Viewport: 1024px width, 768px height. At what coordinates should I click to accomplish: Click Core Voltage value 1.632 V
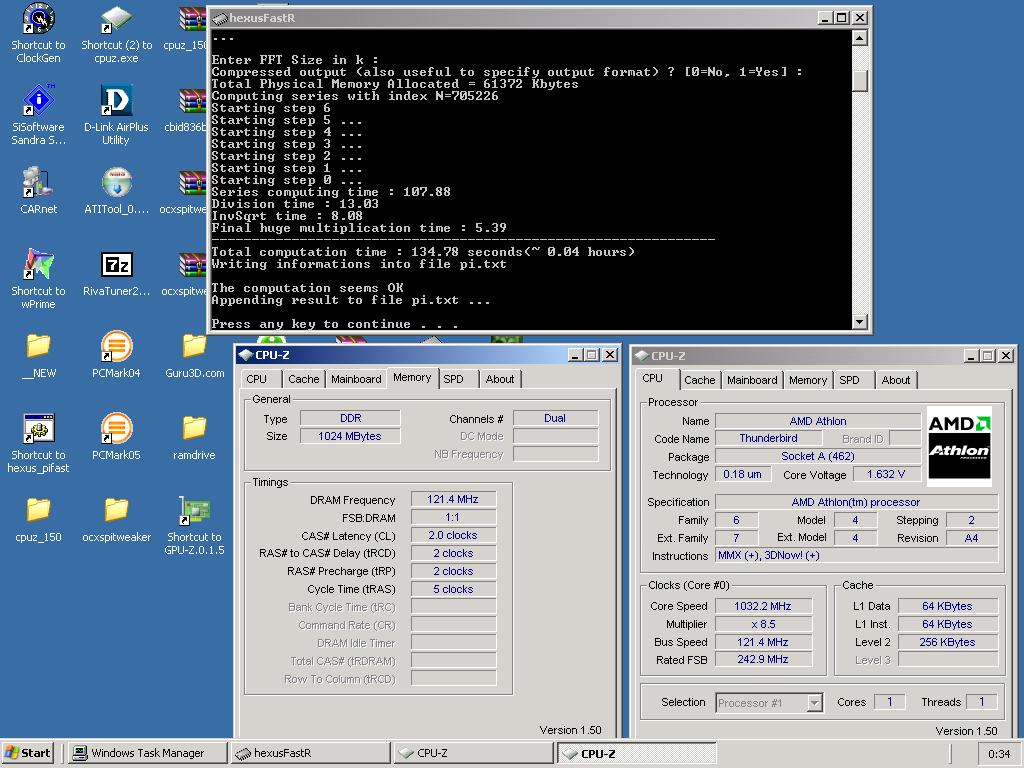886,475
